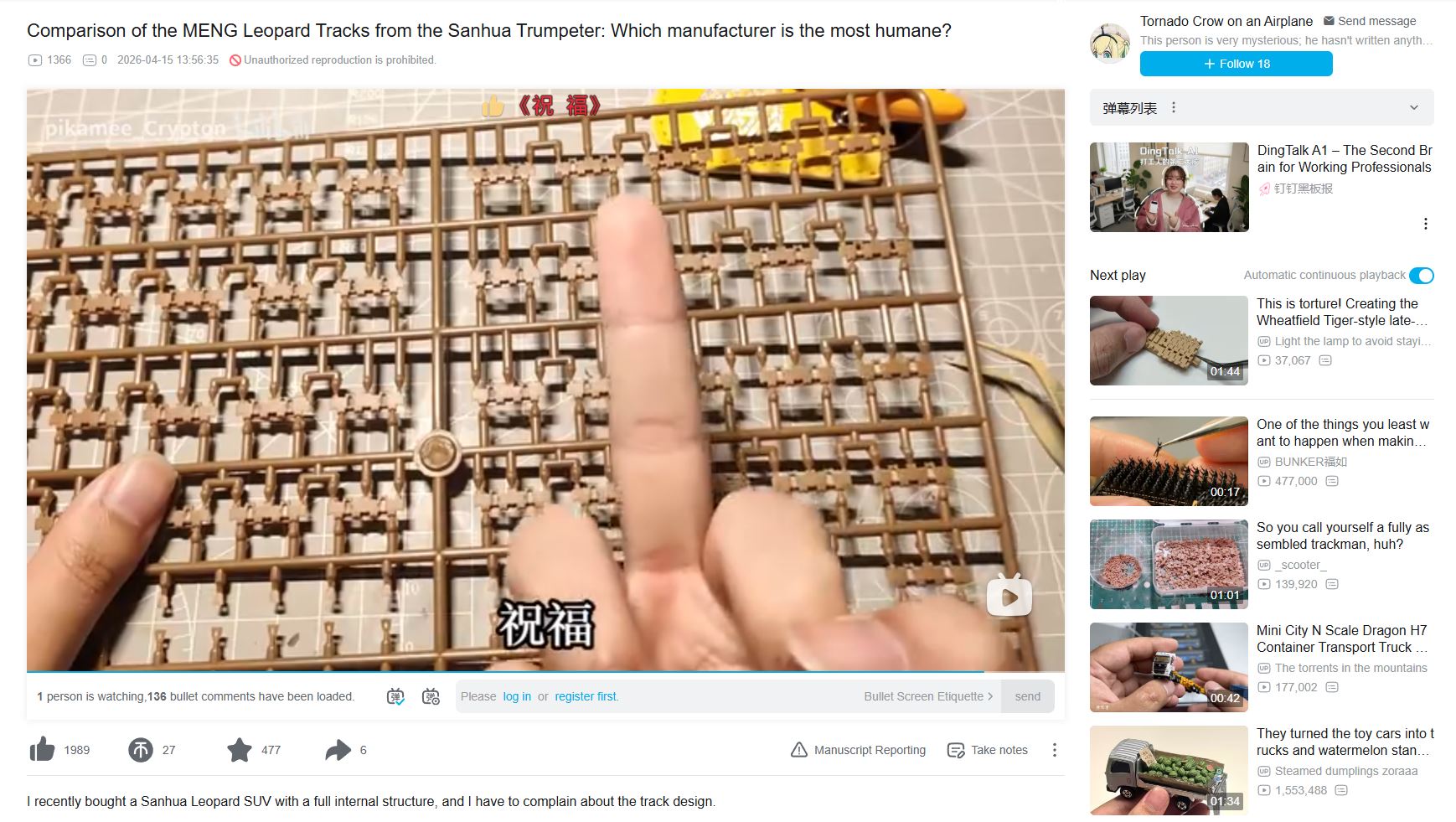Open more options beside the share count
Viewport: 1456px width, 822px height.
pyautogui.click(x=1055, y=750)
